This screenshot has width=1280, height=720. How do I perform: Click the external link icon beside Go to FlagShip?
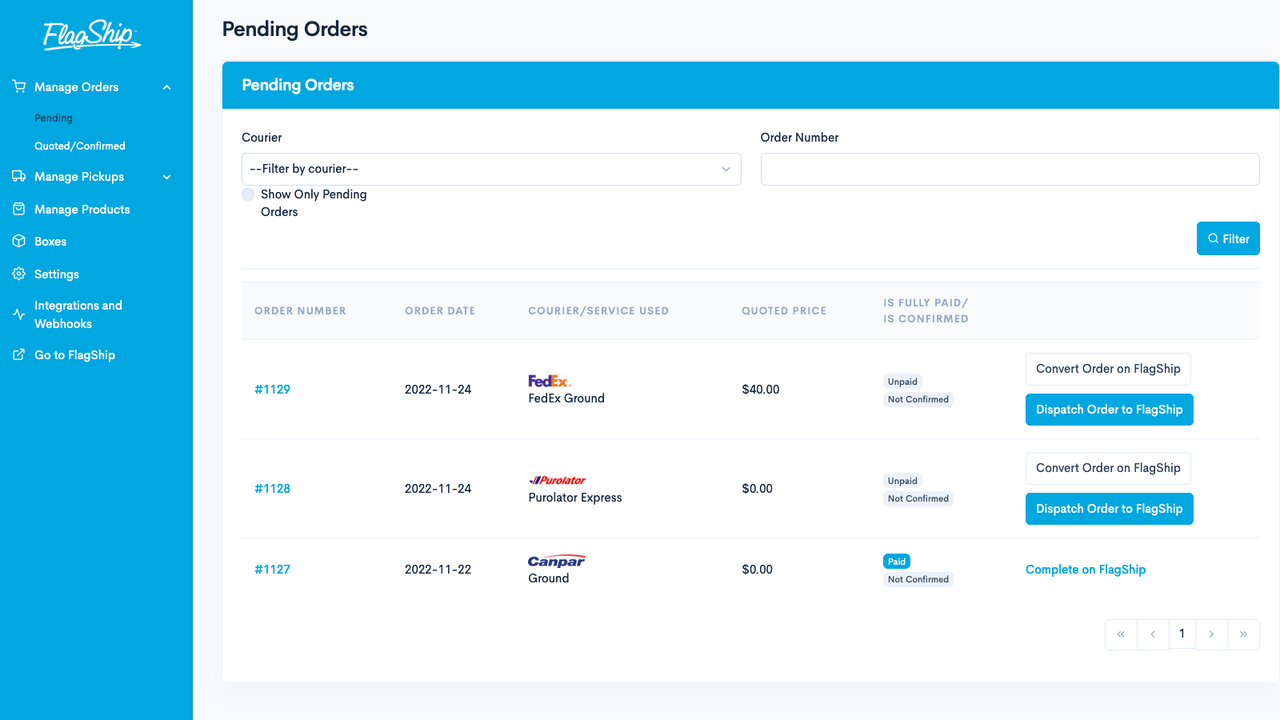[x=18, y=355]
